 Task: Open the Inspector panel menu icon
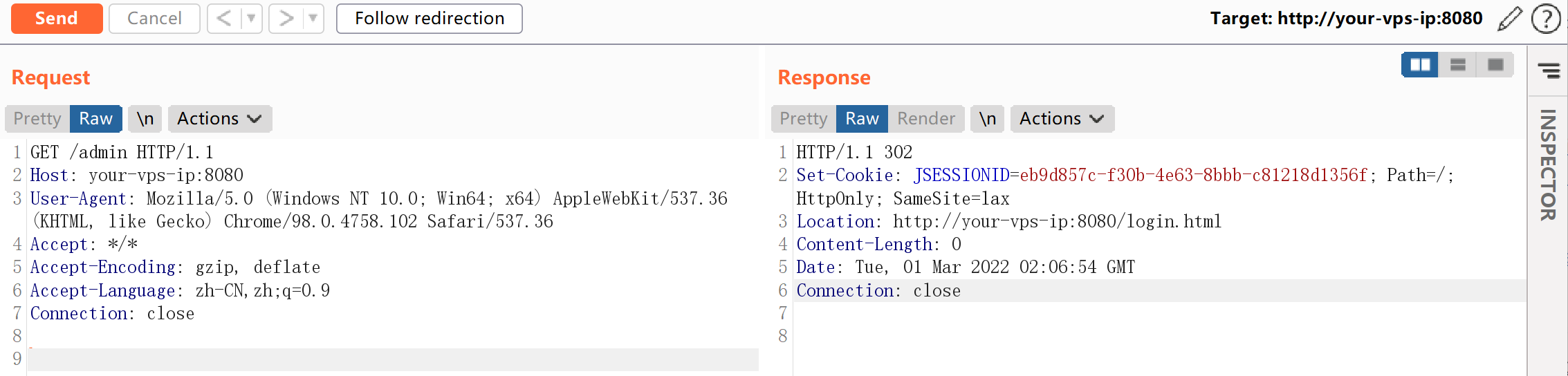tap(1549, 70)
